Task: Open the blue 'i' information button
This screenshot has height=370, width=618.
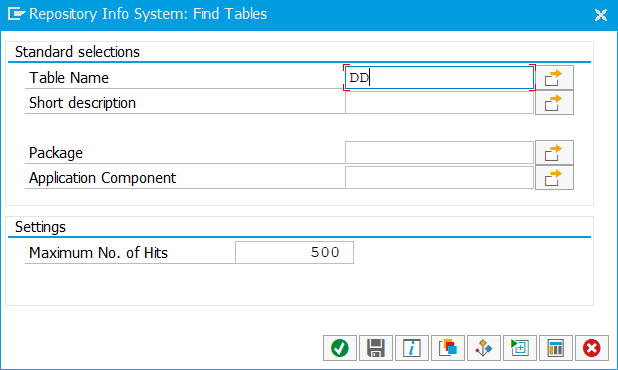Action: pos(412,348)
